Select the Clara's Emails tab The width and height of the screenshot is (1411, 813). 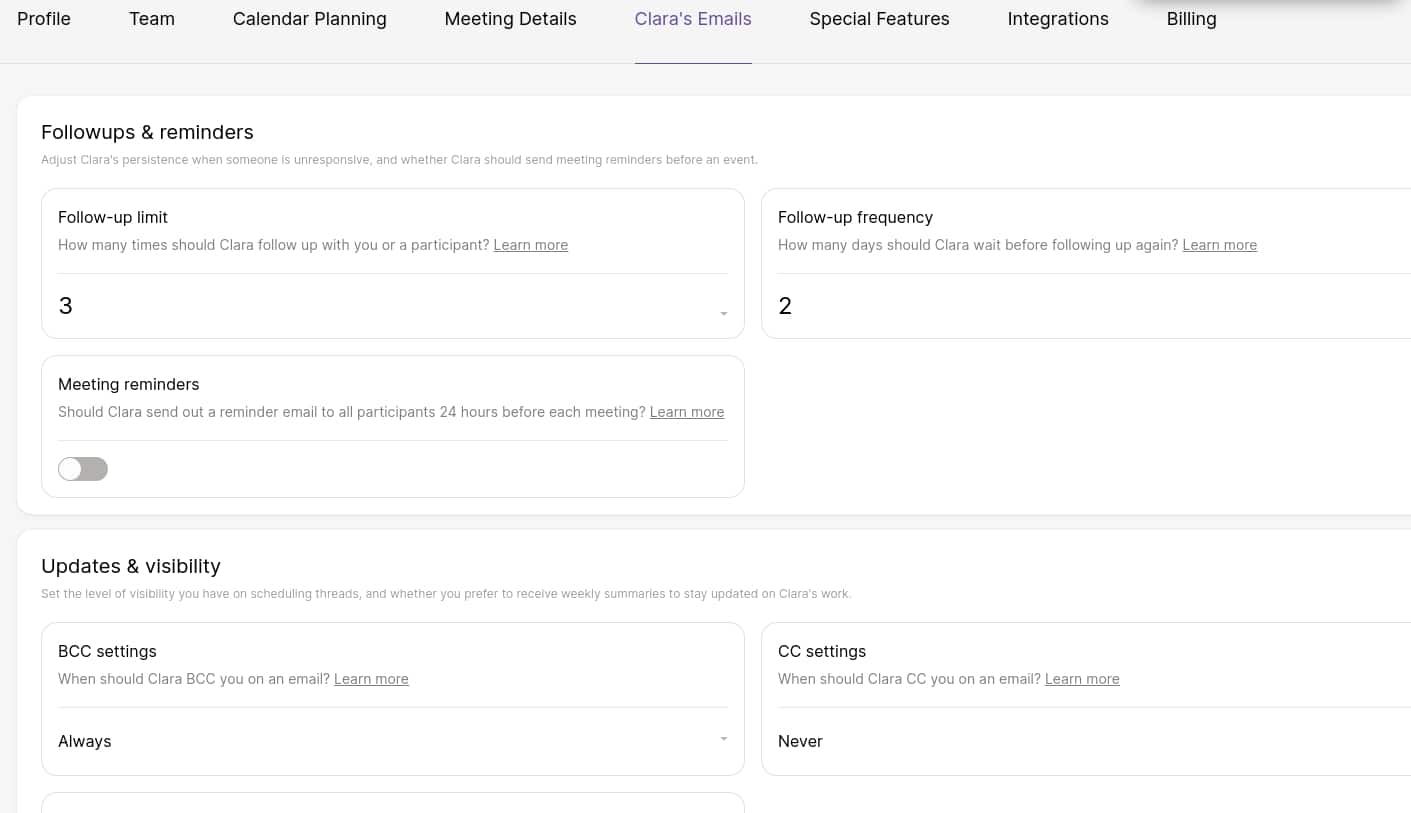(x=693, y=19)
